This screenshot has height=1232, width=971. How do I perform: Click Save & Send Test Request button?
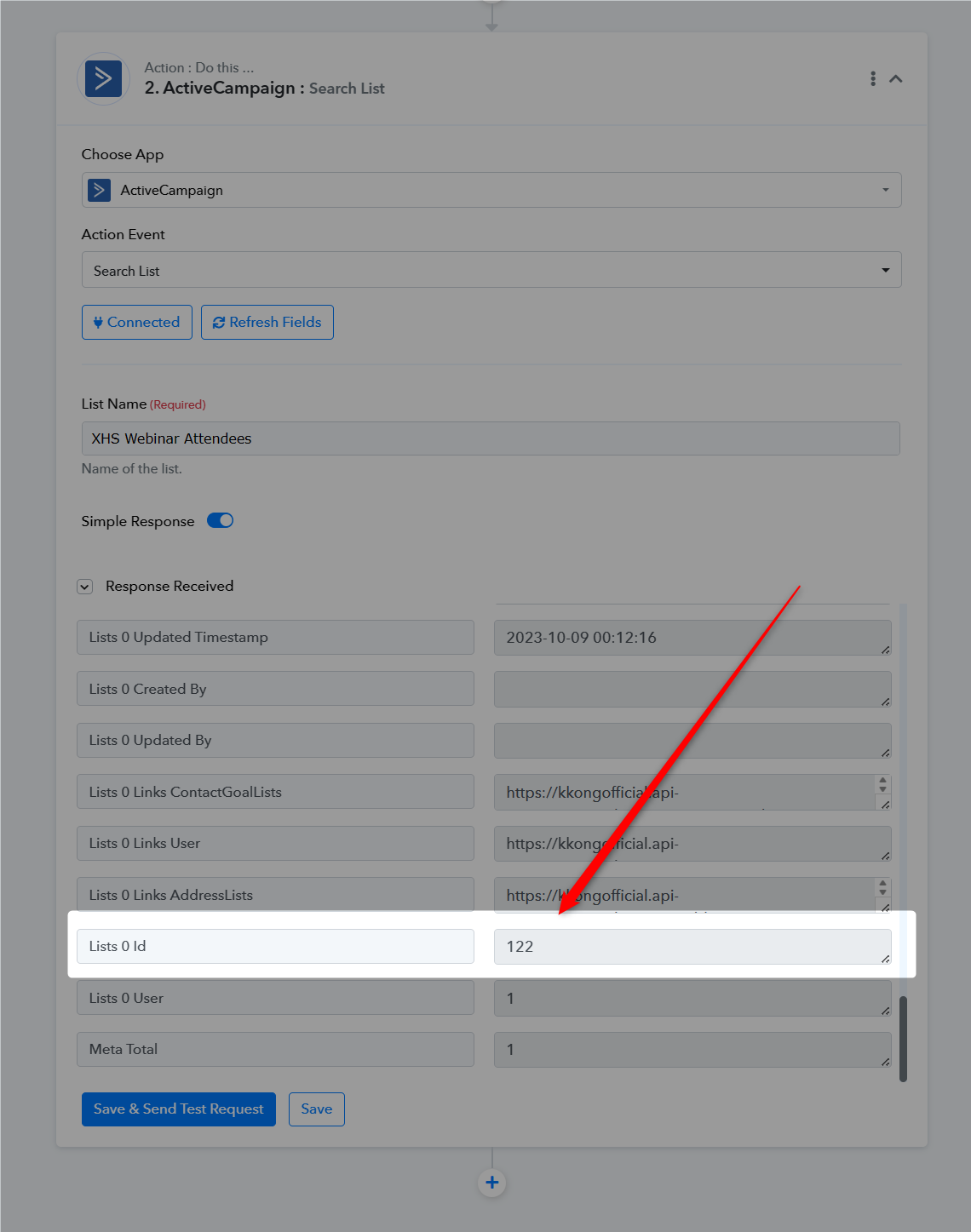tap(179, 1109)
